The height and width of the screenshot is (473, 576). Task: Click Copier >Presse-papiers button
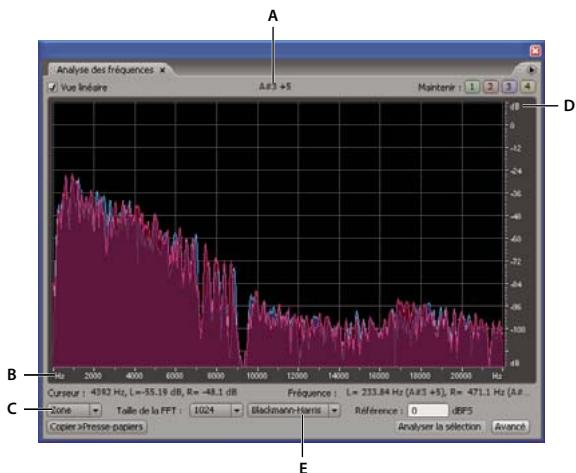[x=97, y=427]
